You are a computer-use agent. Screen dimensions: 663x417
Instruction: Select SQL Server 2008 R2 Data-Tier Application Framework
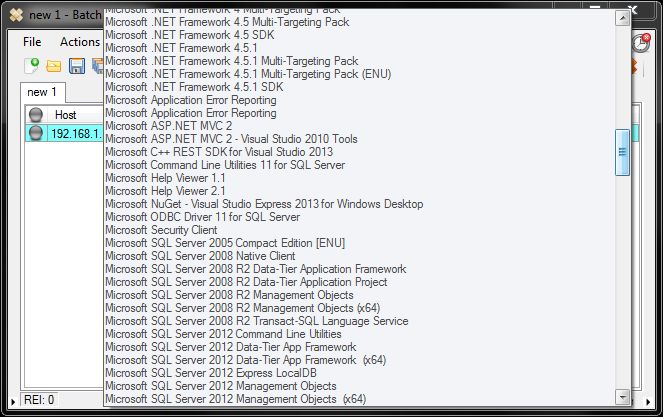pos(256,269)
